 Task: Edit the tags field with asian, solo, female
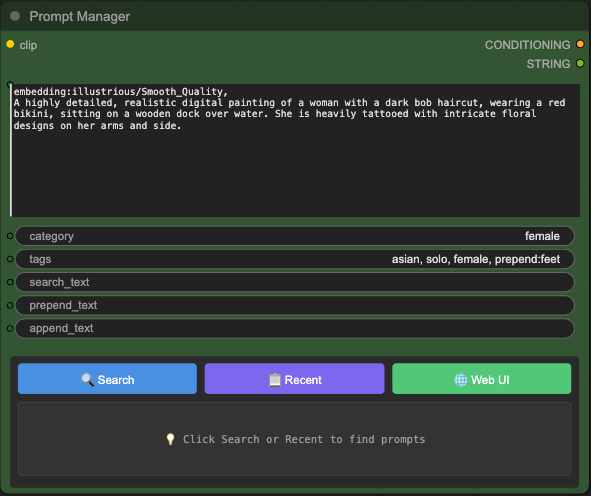click(x=295, y=259)
